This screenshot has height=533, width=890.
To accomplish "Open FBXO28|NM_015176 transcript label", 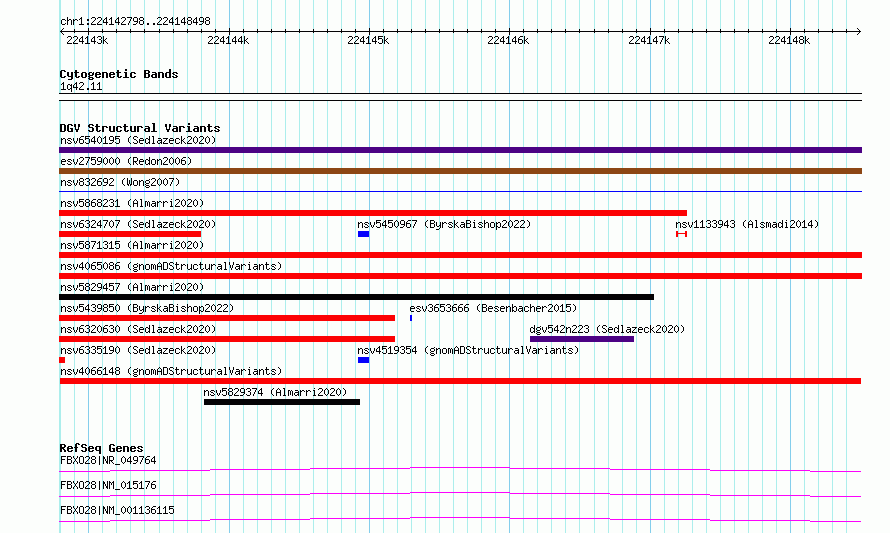I will pyautogui.click(x=108, y=485).
